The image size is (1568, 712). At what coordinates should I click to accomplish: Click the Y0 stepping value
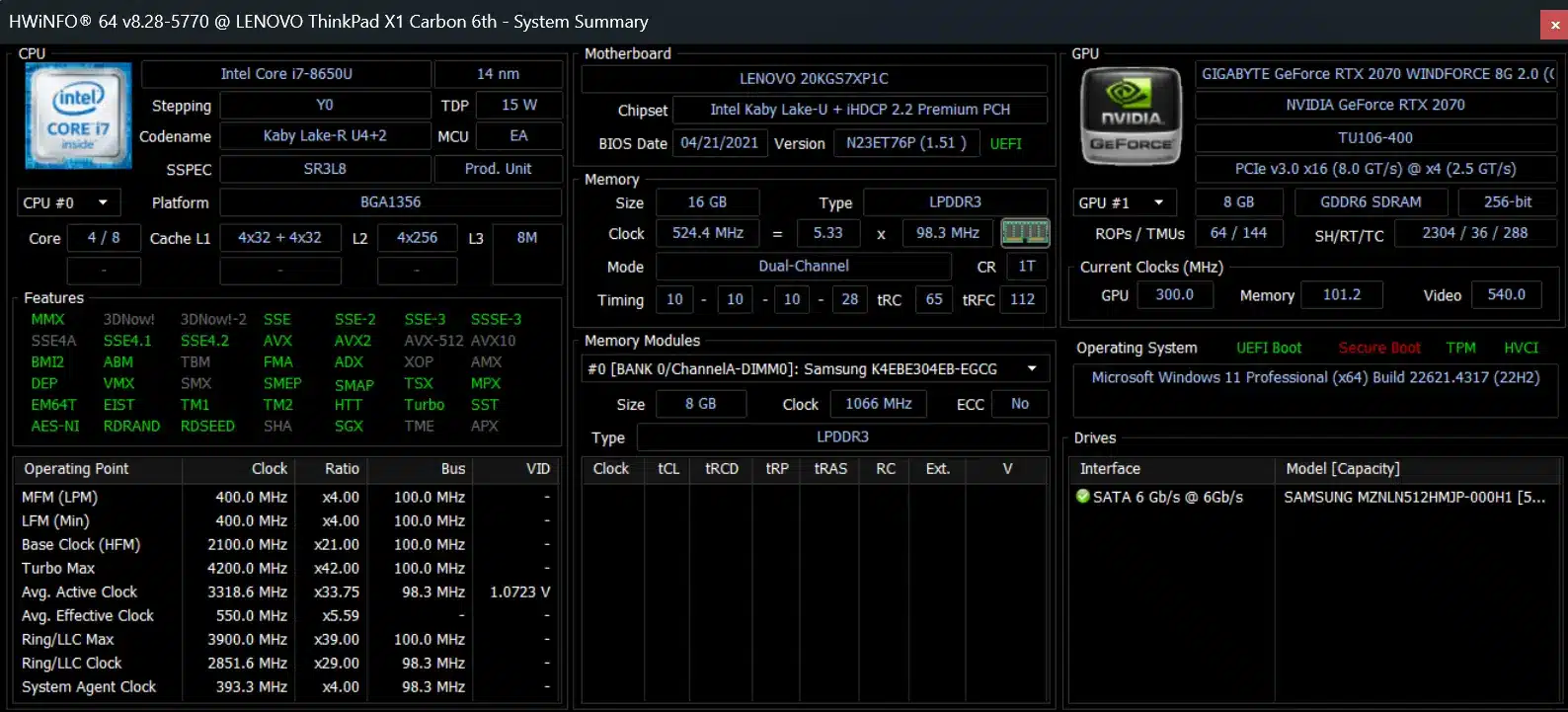pos(325,105)
